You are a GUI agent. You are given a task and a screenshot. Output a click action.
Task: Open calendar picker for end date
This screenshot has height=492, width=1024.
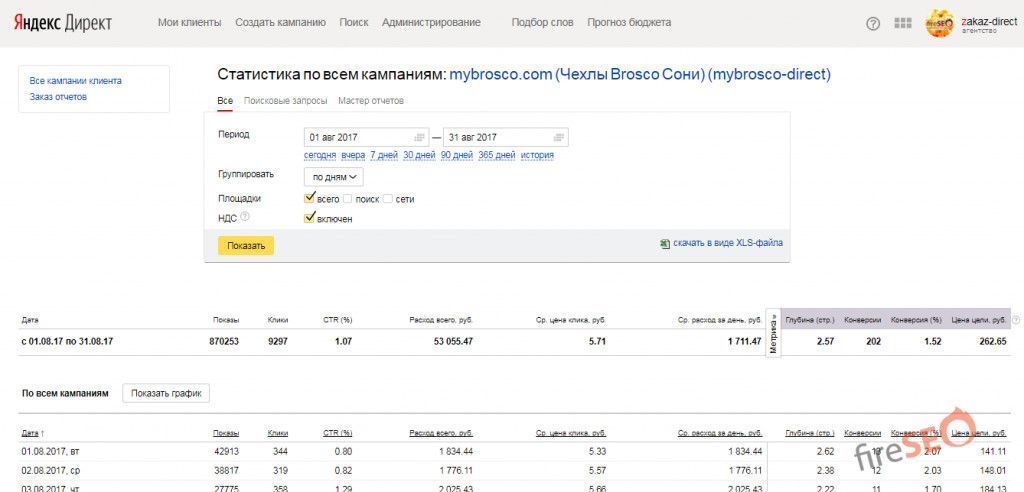click(x=558, y=137)
